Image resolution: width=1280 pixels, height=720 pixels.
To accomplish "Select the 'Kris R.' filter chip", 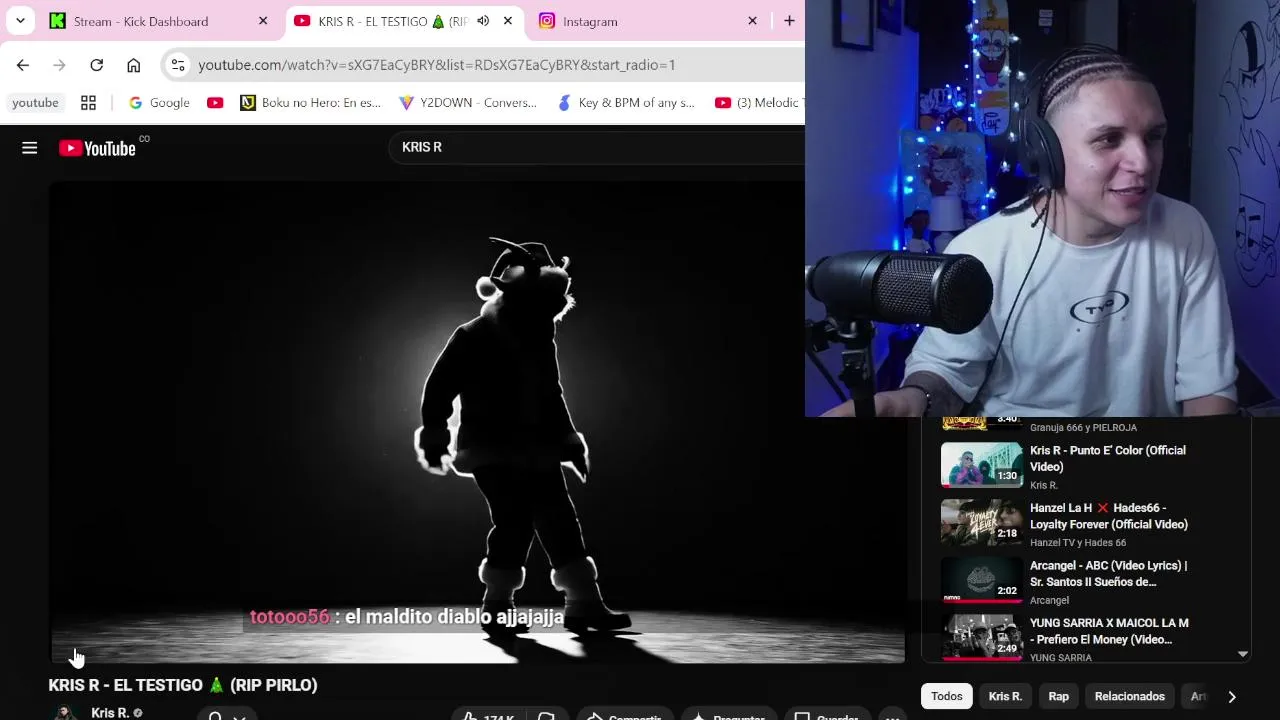I will [x=1005, y=696].
